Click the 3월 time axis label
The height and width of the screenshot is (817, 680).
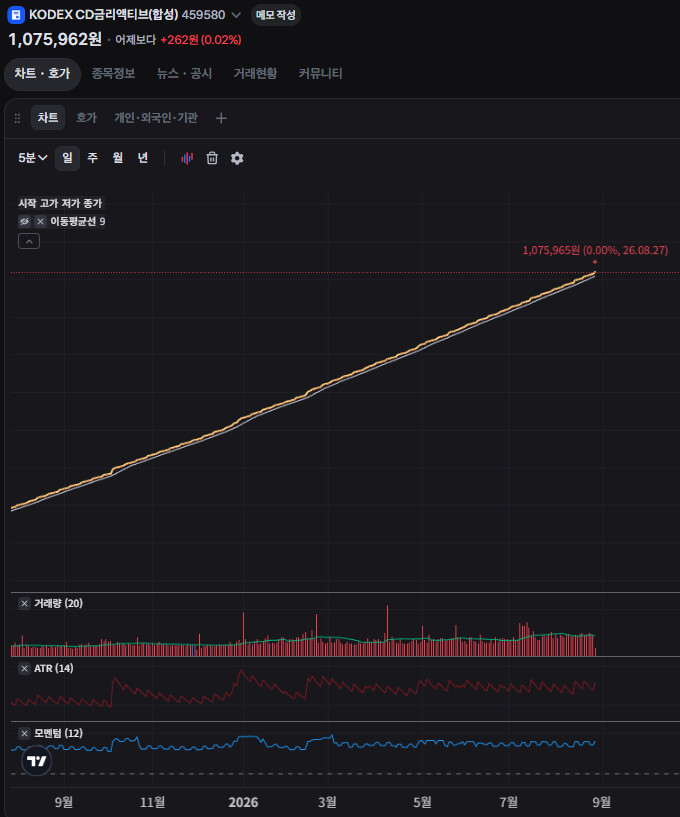(x=327, y=802)
